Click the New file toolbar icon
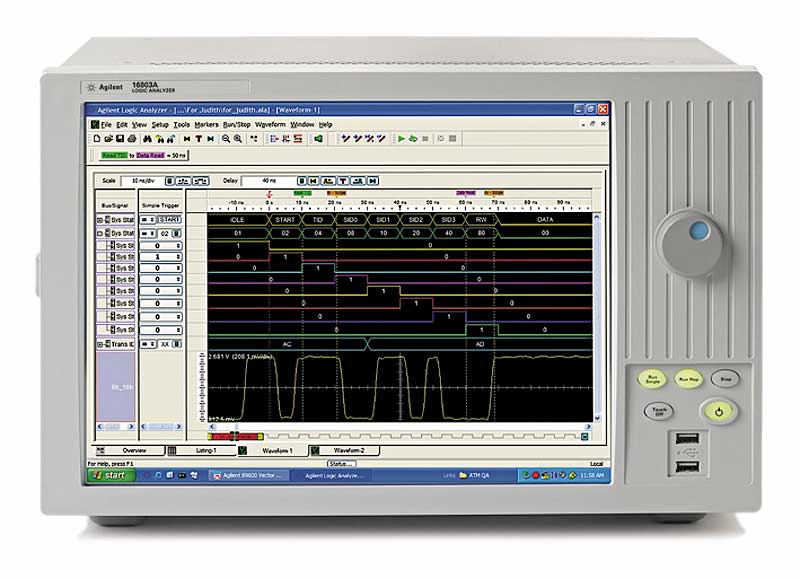The image size is (800, 579). pyautogui.click(x=96, y=138)
